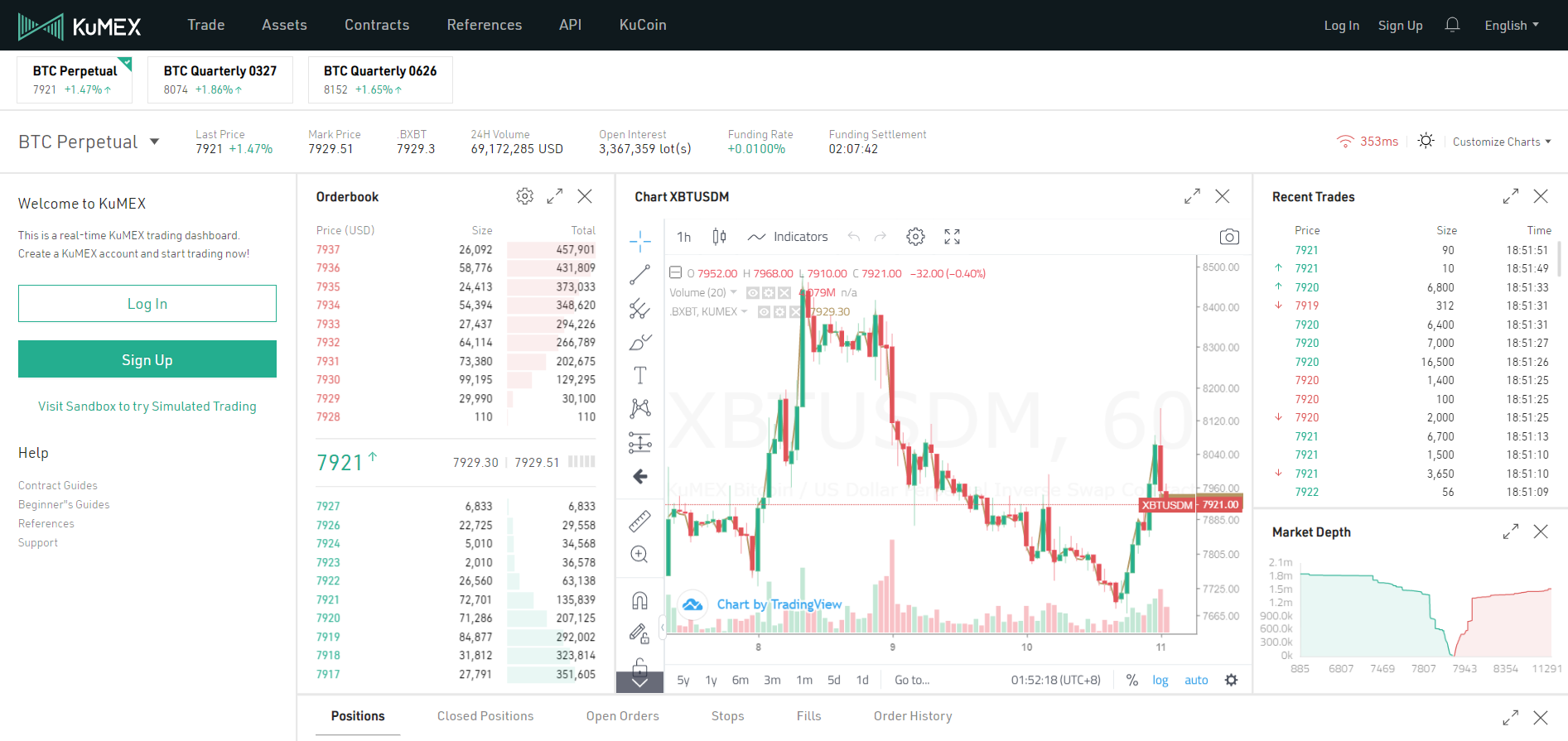Select the pitchfork drawing tool

pos(639,309)
